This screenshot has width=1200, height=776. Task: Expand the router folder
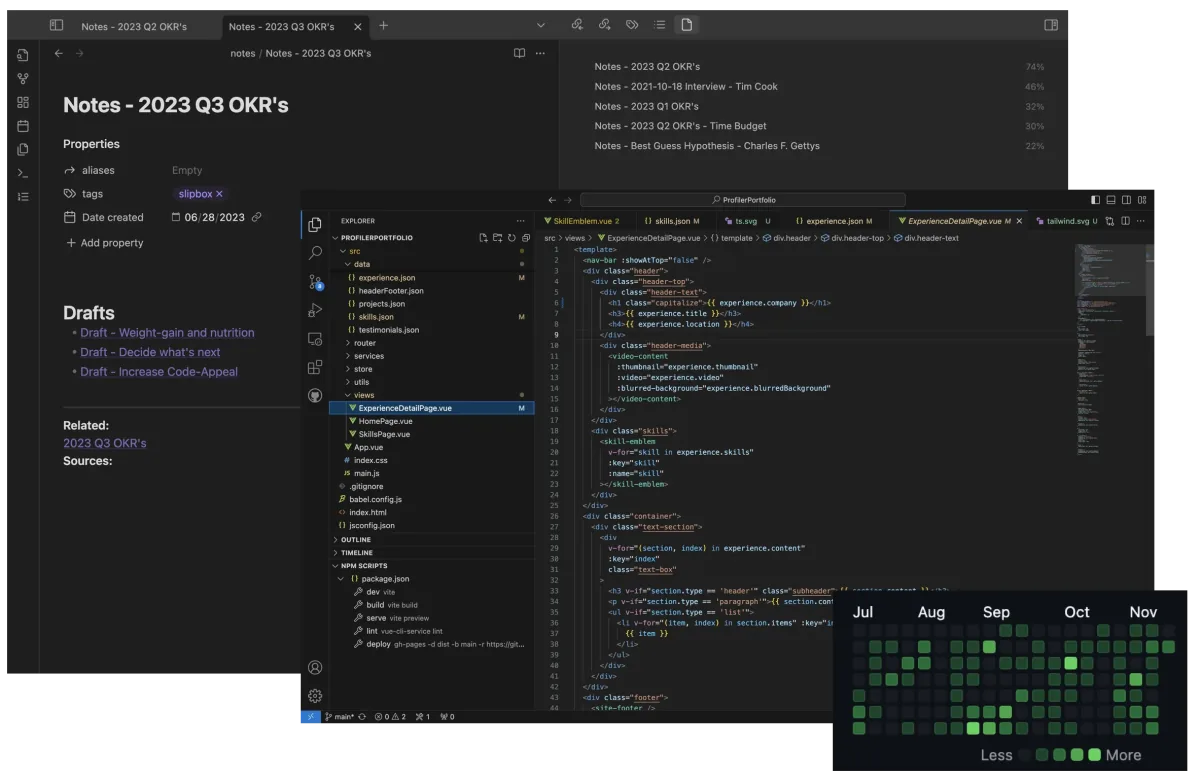[365, 343]
